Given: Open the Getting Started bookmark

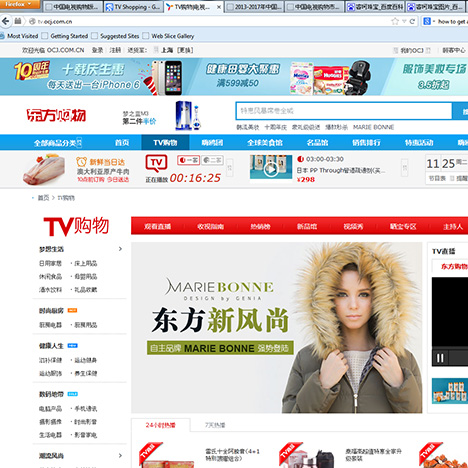Looking at the screenshot, I should [x=65, y=36].
